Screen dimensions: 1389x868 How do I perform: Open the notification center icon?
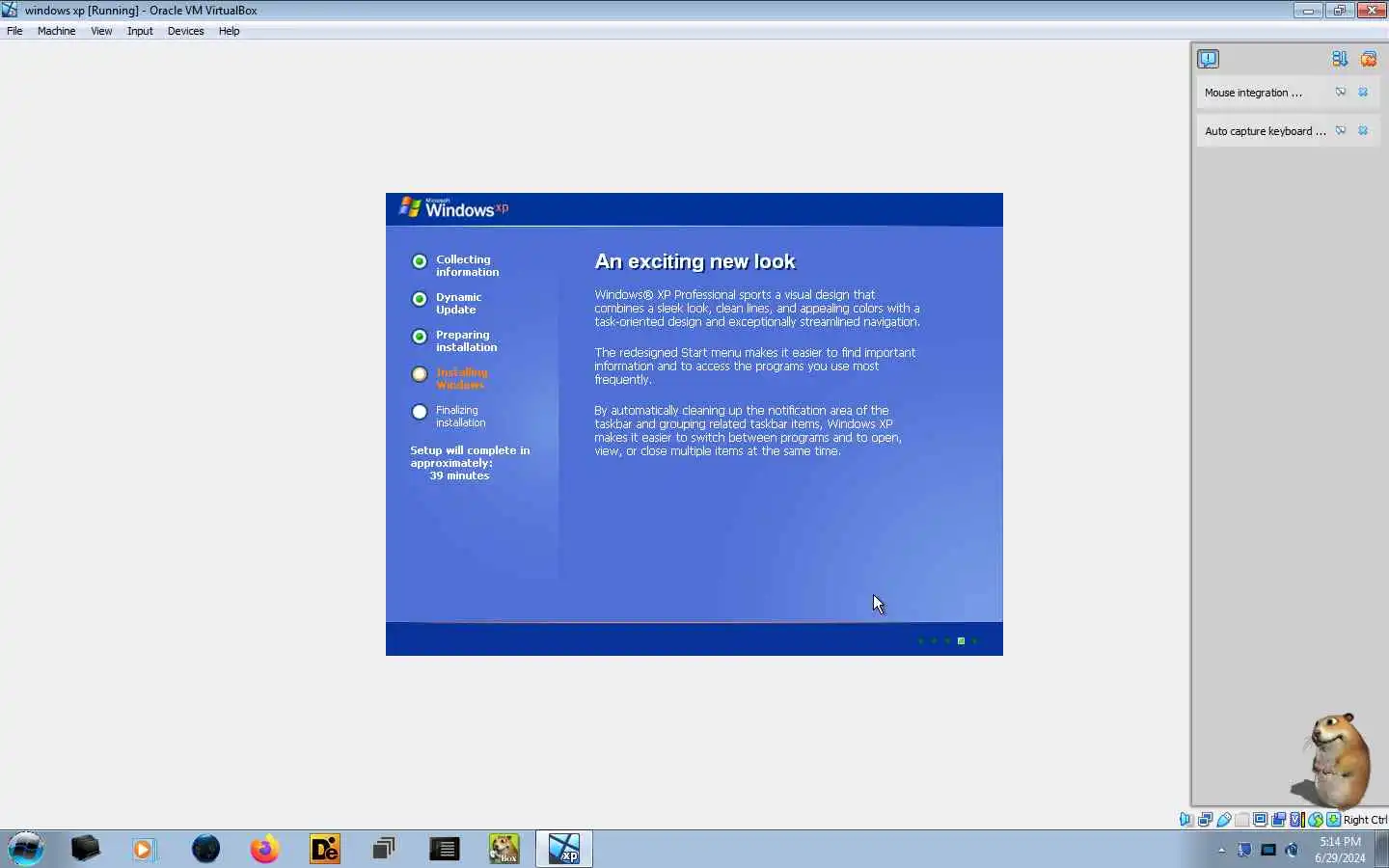click(x=1208, y=59)
